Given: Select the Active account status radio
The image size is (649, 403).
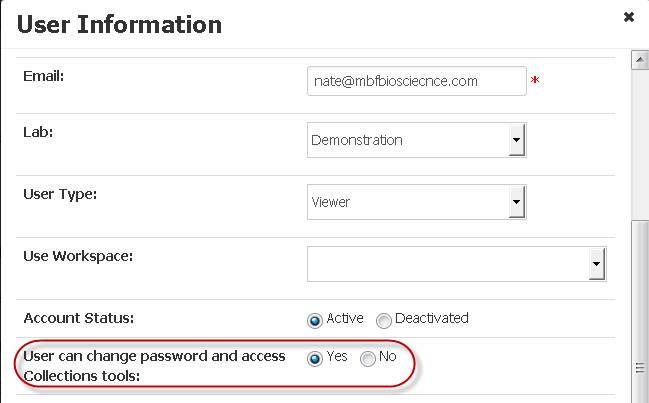Looking at the screenshot, I should [x=315, y=320].
